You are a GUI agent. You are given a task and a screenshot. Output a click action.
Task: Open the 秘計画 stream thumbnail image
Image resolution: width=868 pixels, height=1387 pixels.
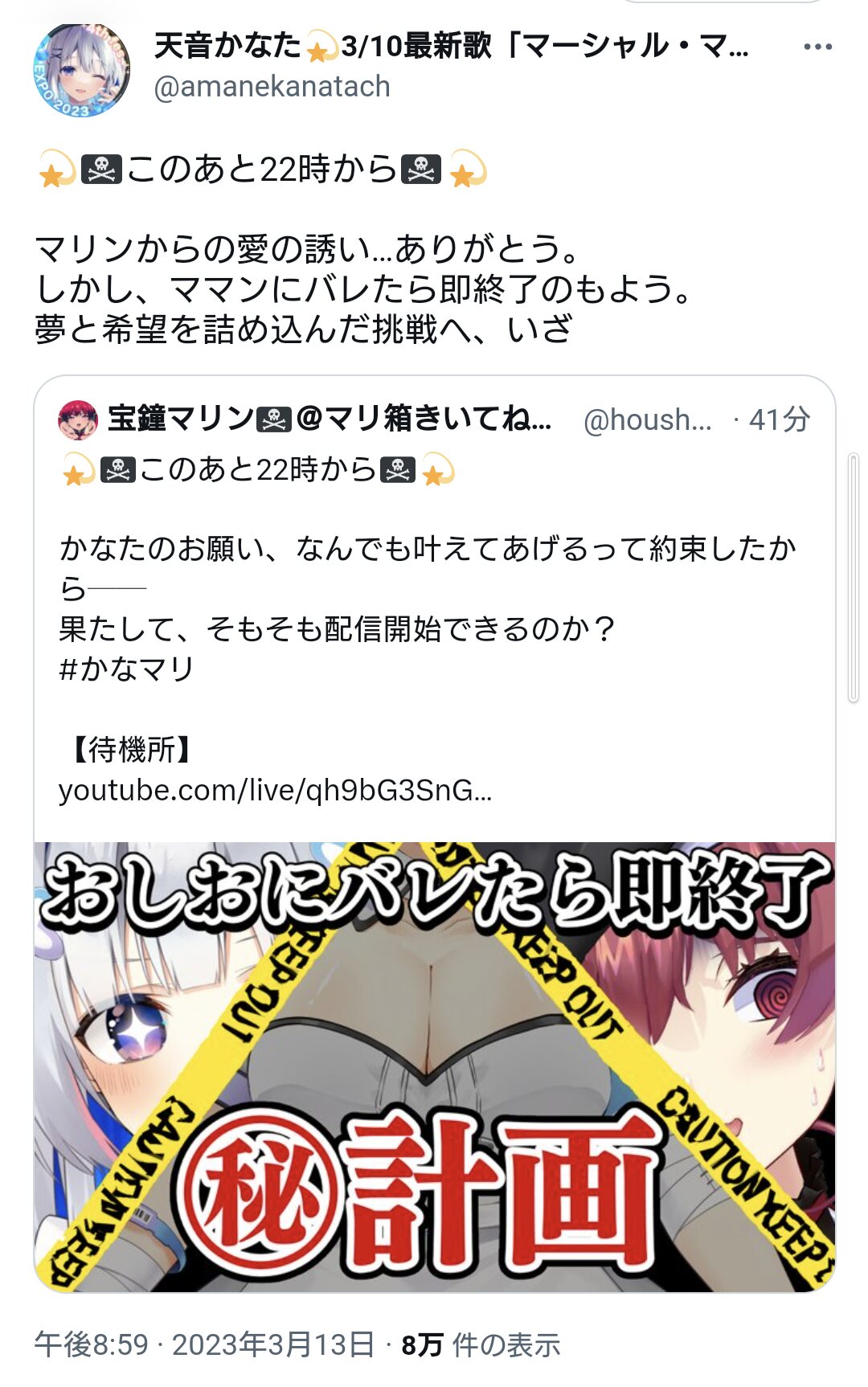point(434,1066)
